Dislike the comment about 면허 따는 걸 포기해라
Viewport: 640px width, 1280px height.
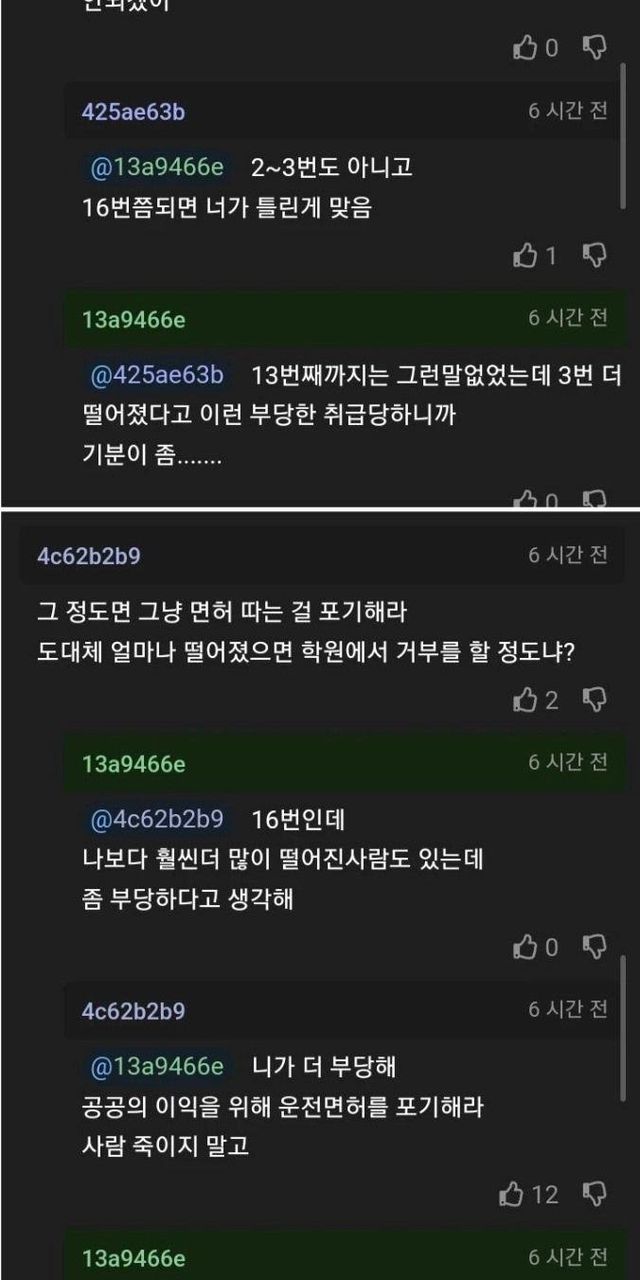pyautogui.click(x=595, y=700)
